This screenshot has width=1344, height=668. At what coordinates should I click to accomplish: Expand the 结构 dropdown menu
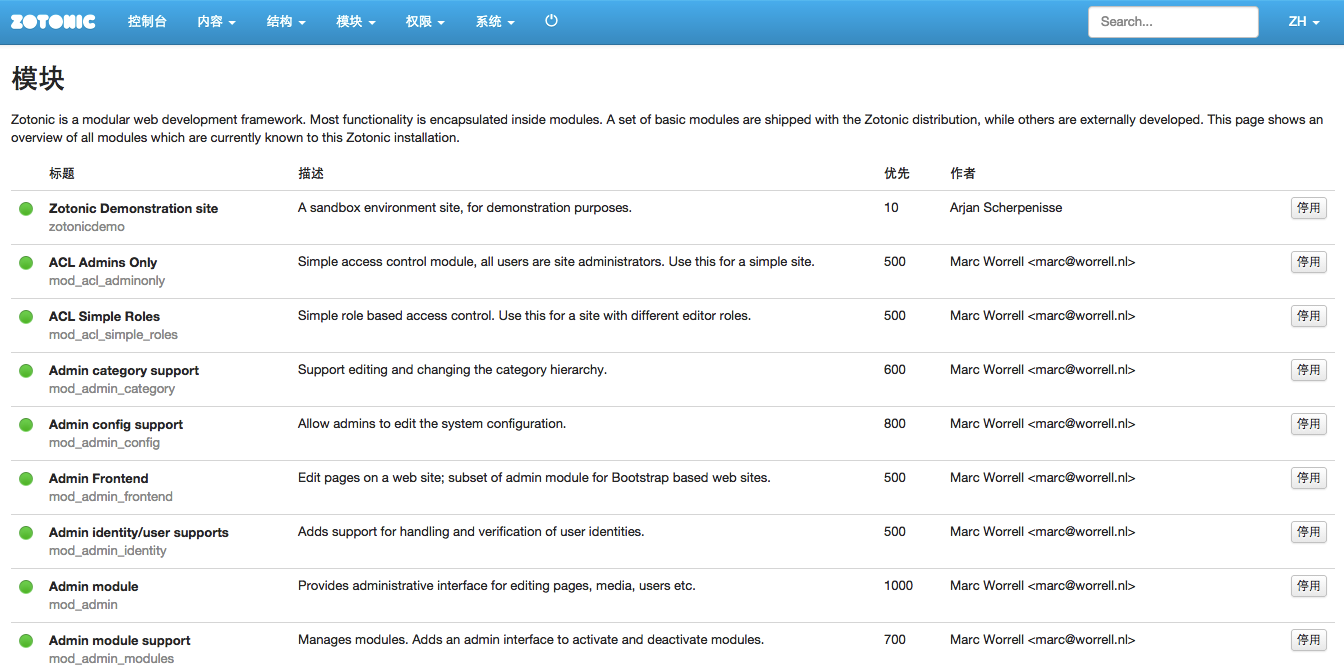286,22
